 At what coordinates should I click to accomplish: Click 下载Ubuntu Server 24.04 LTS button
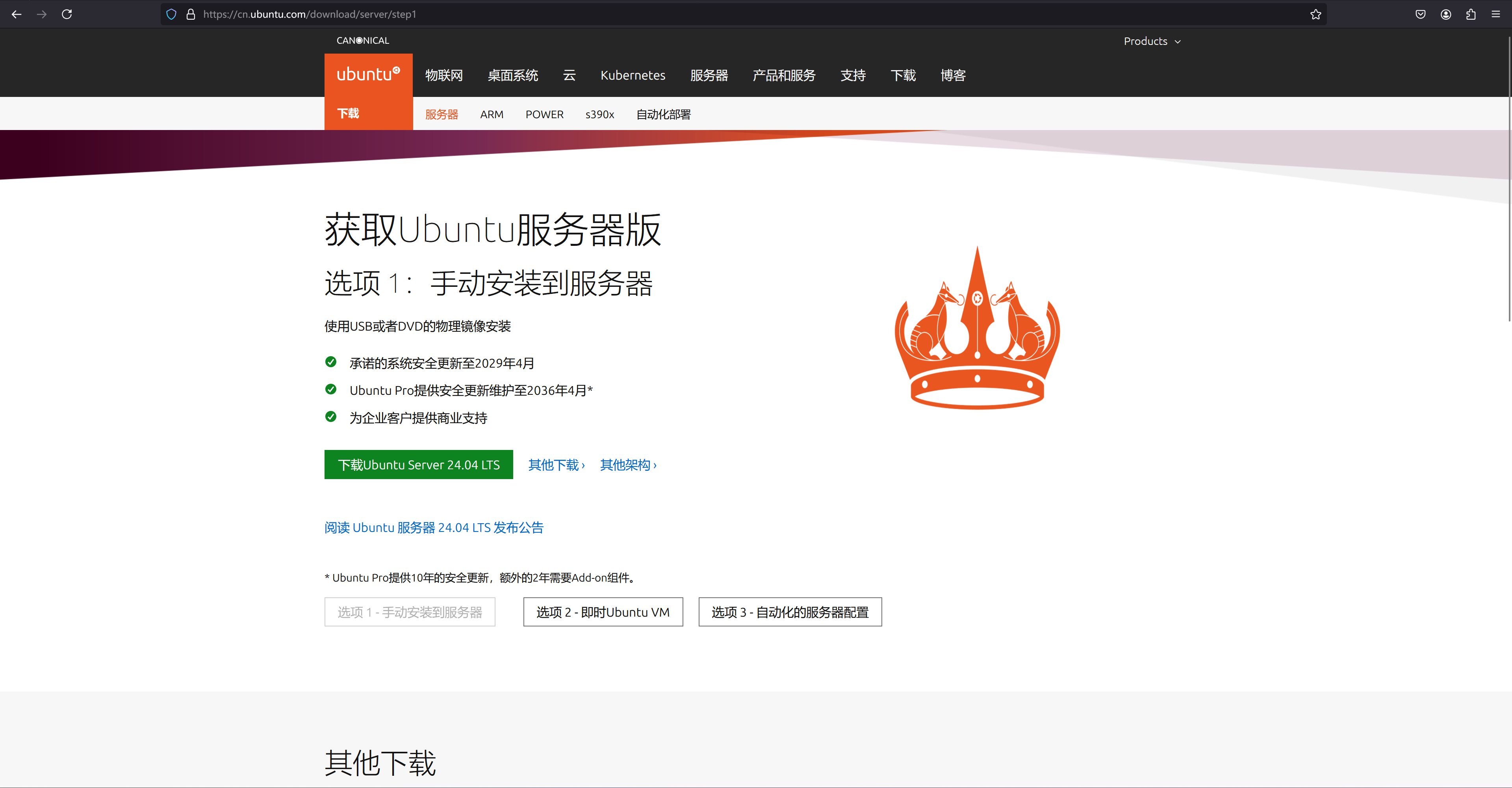click(419, 465)
